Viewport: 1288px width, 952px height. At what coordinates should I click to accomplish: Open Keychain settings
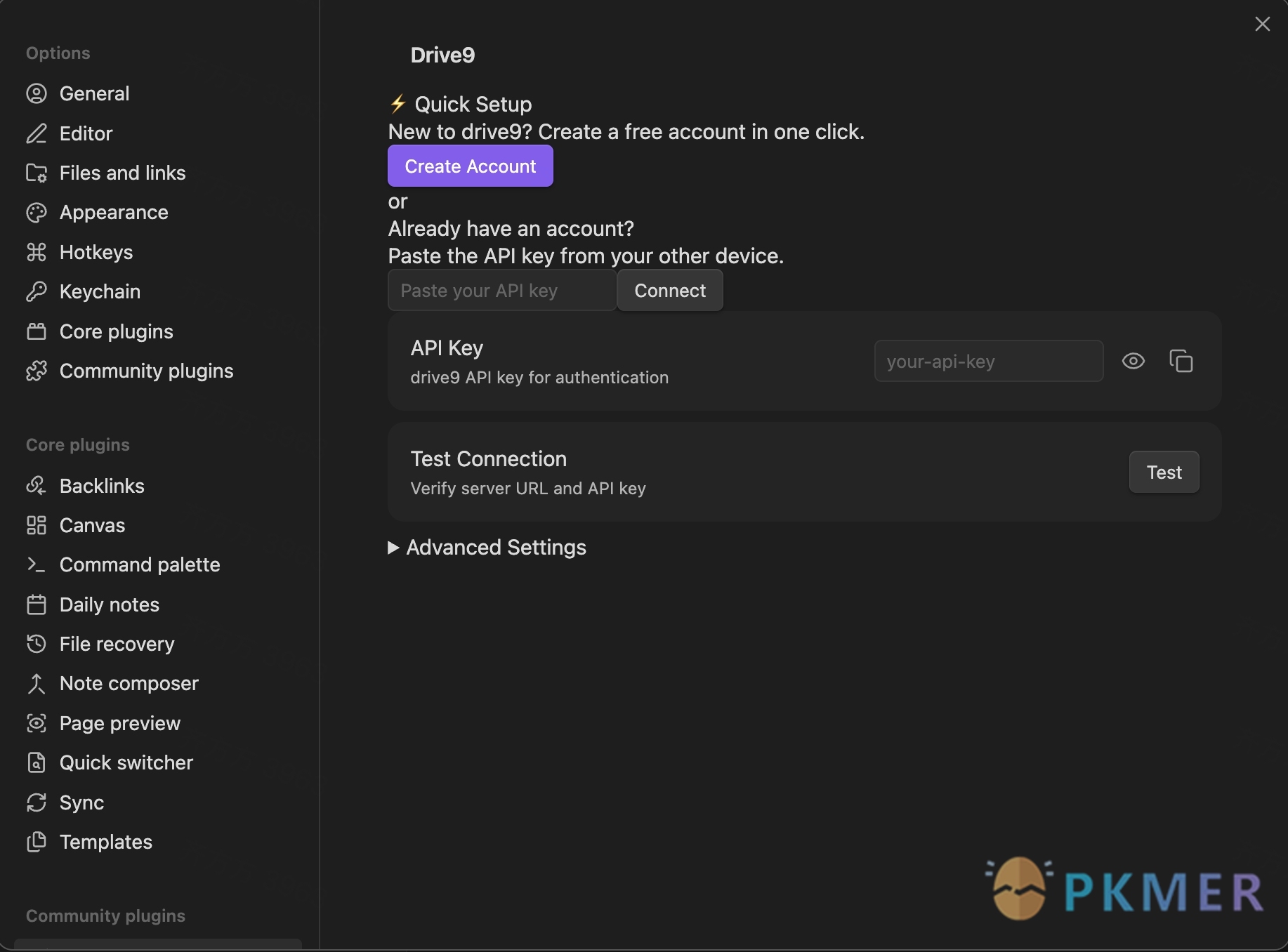(x=158, y=291)
